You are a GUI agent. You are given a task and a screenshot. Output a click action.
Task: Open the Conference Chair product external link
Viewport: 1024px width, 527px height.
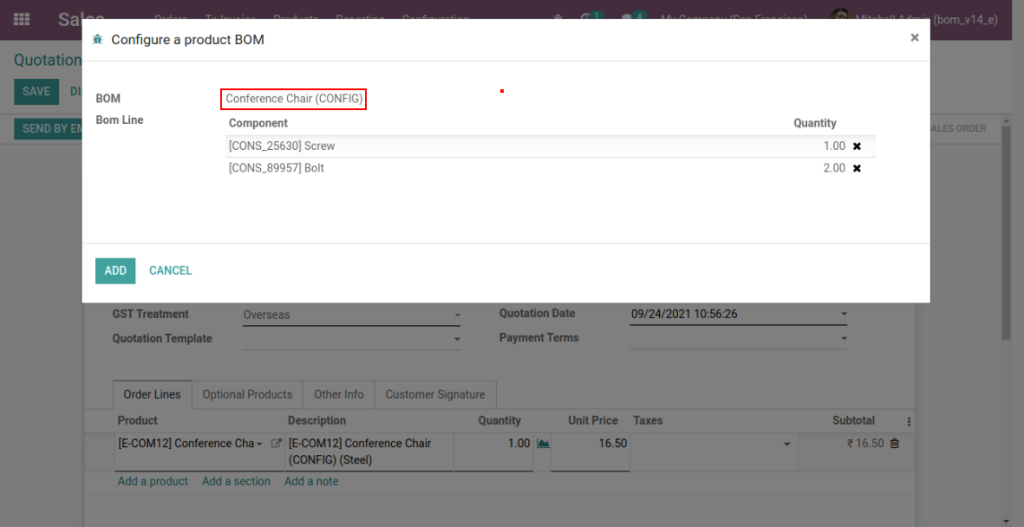276,443
